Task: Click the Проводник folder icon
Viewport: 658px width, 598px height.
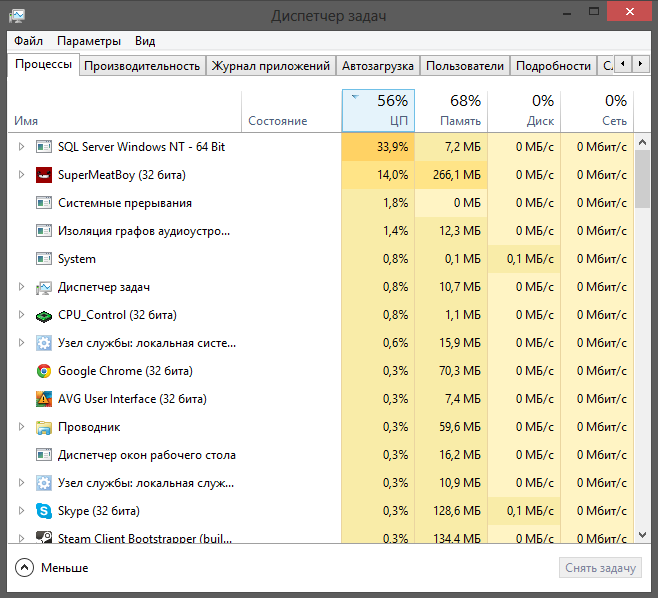Action: pos(44,427)
